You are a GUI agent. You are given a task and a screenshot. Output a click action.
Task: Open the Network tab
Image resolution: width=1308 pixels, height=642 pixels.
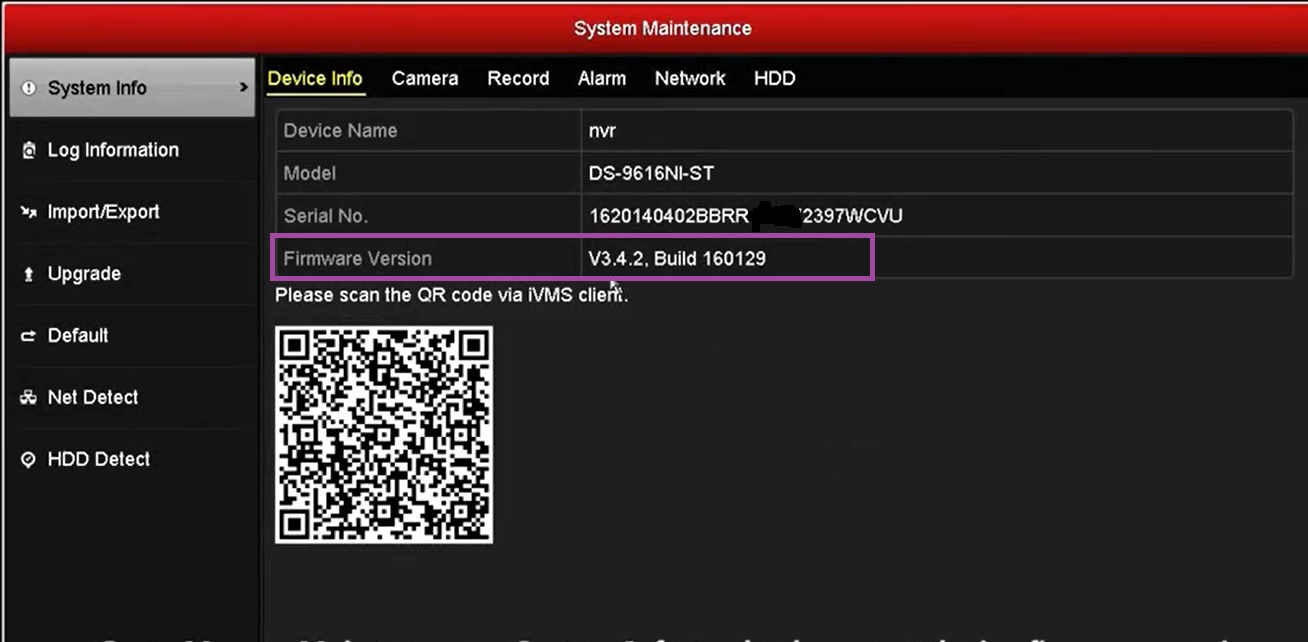point(690,78)
